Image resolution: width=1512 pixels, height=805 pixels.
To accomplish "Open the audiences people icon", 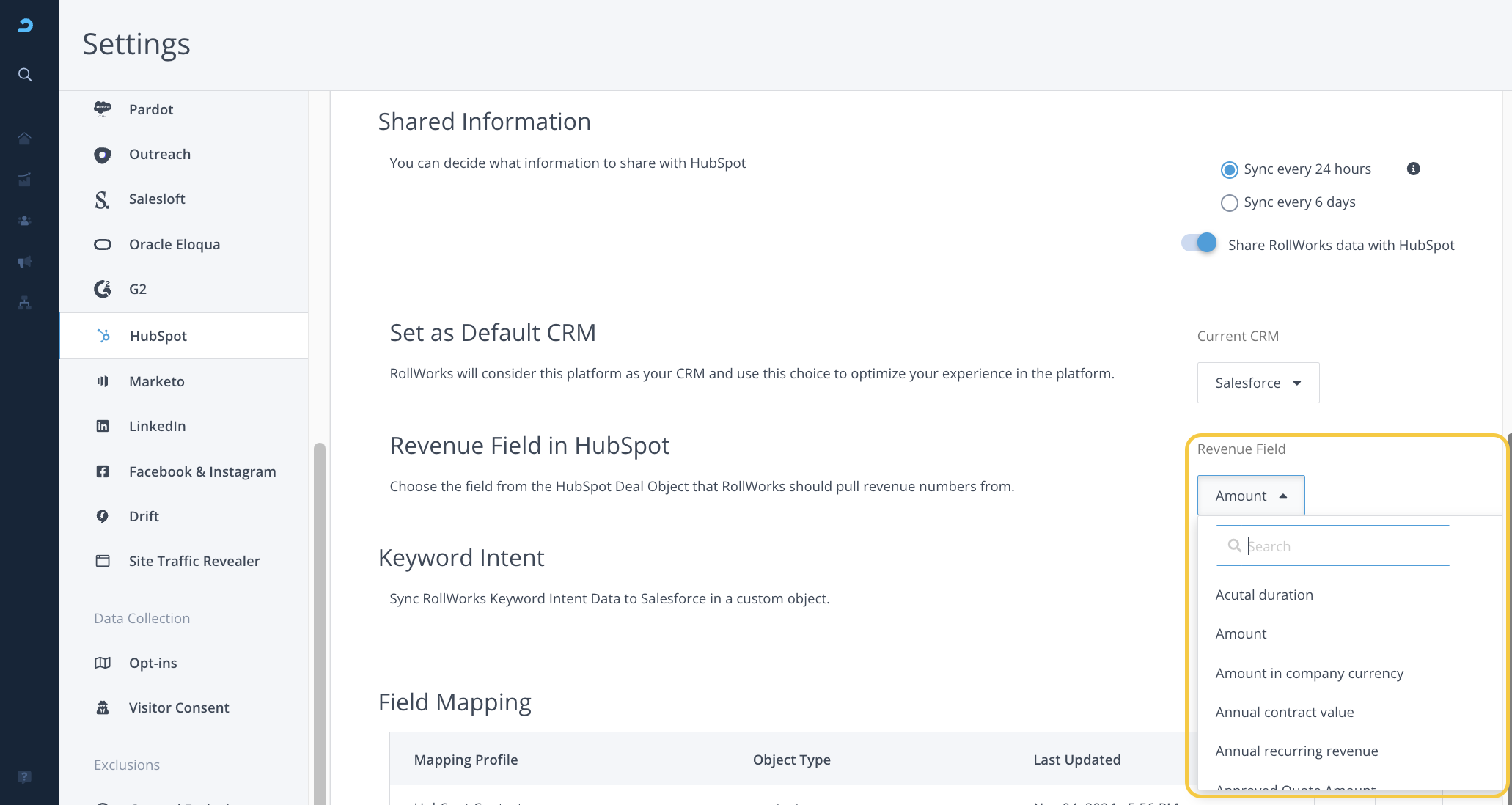I will point(25,221).
